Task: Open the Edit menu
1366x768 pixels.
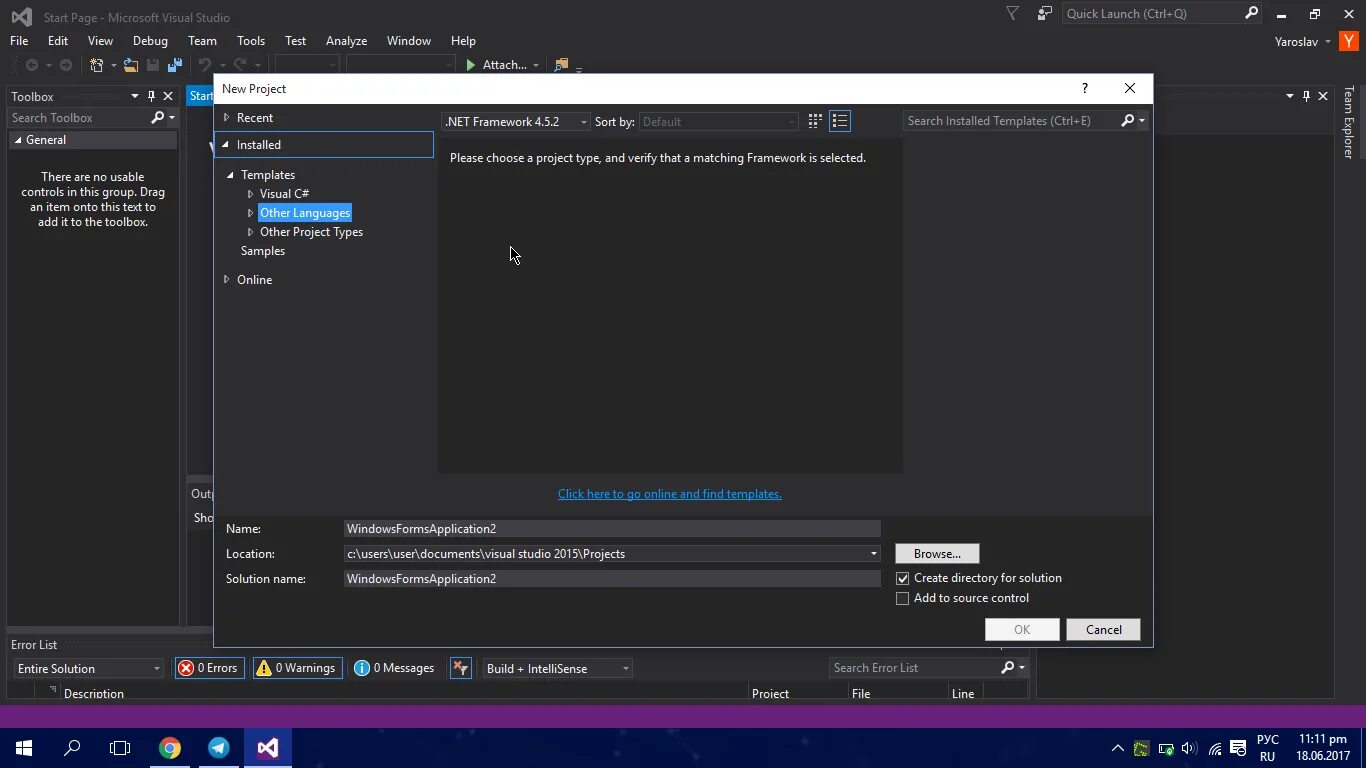Action: (58, 41)
